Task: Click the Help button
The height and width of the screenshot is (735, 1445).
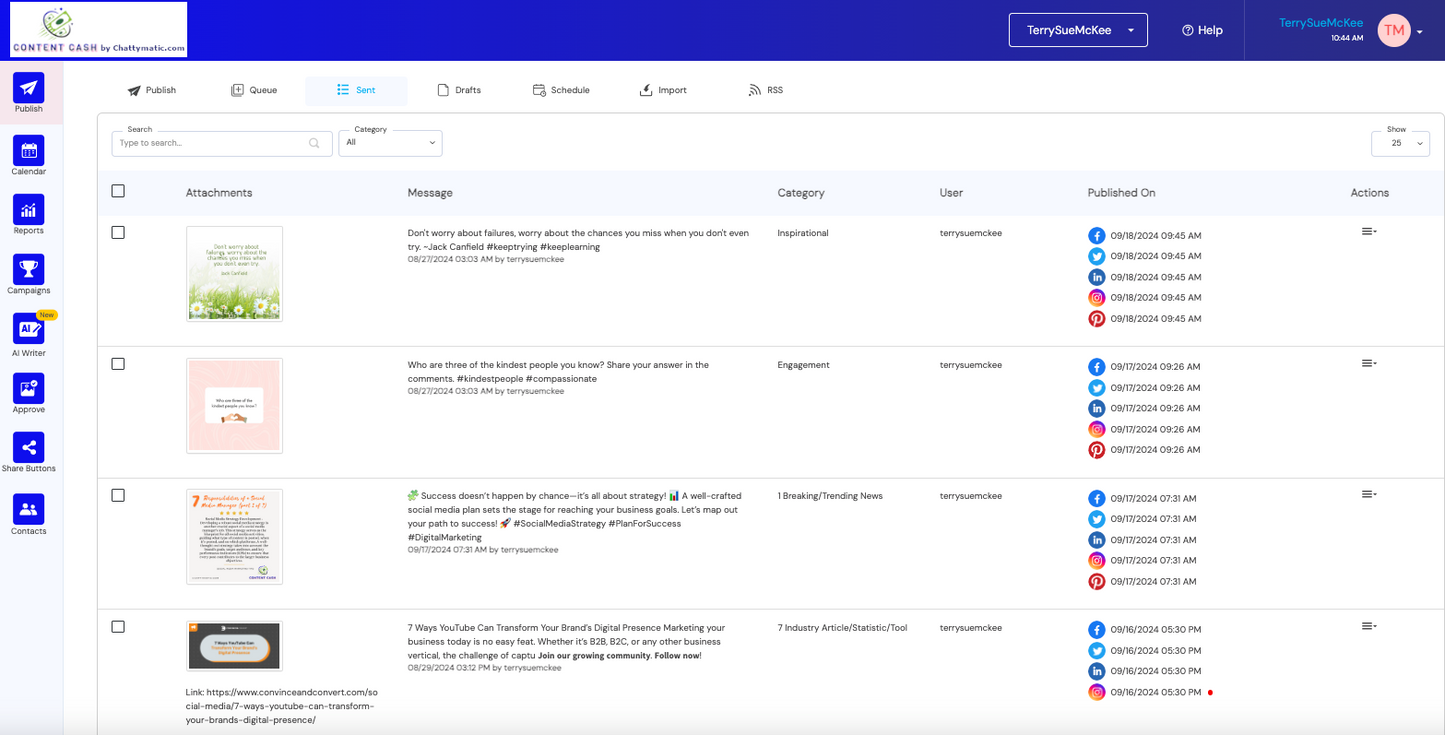Action: click(x=1202, y=30)
